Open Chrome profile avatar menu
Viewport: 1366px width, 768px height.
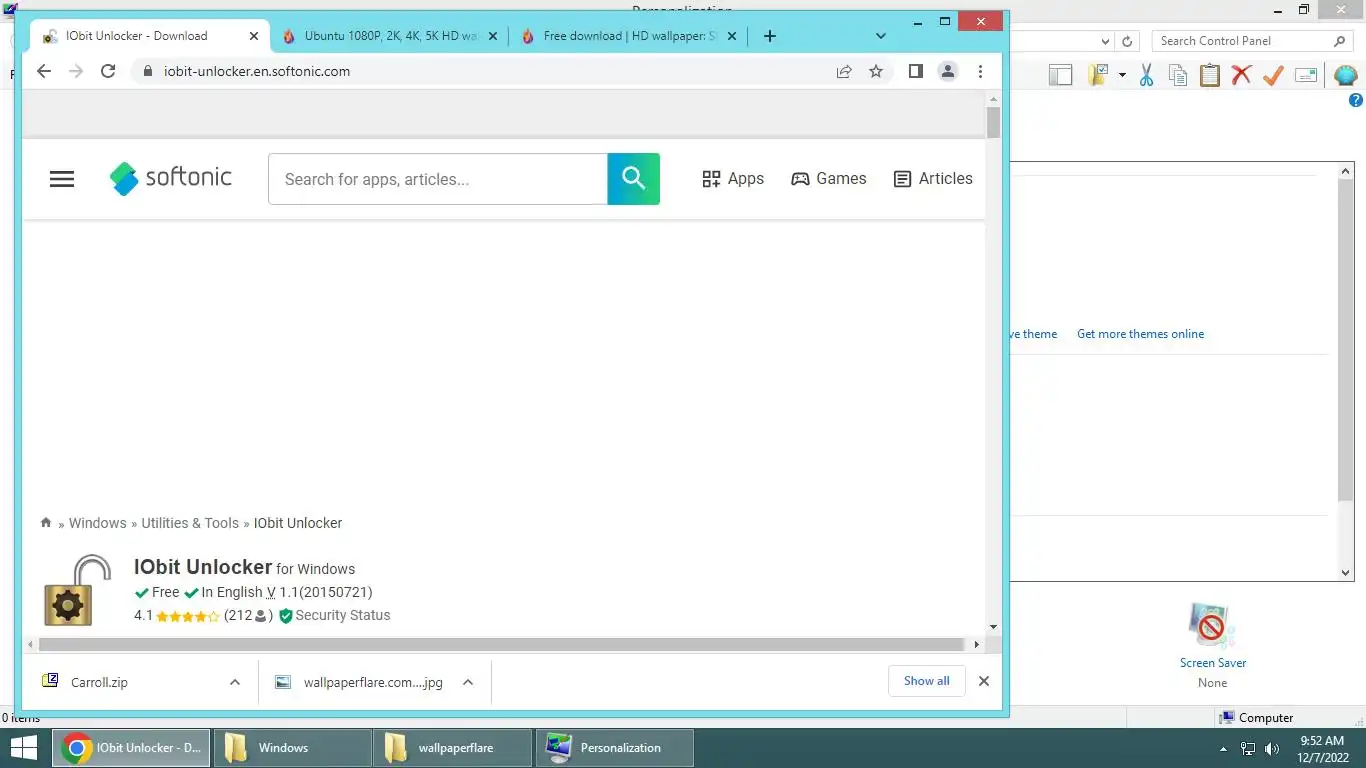pyautogui.click(x=948, y=71)
